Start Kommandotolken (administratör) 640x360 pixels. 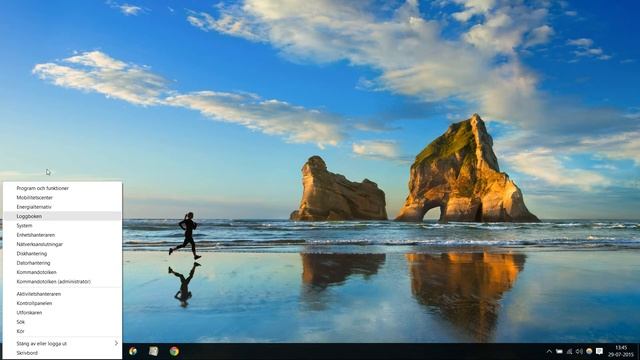[62, 282]
